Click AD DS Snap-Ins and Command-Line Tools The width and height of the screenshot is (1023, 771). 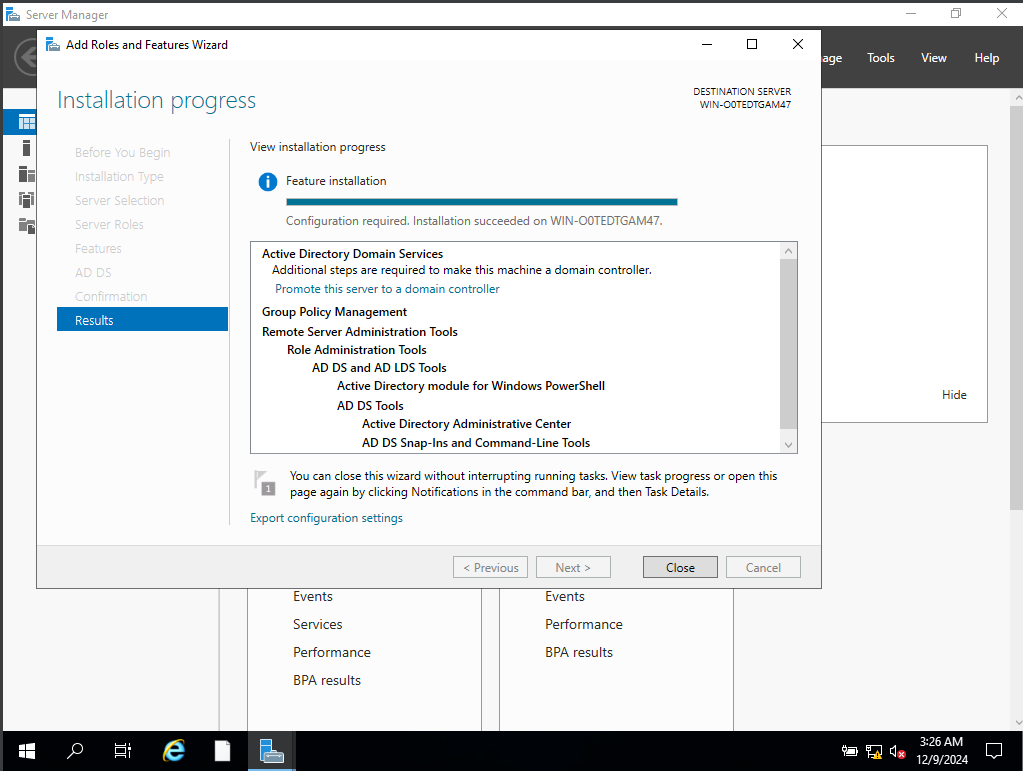pyautogui.click(x=476, y=443)
